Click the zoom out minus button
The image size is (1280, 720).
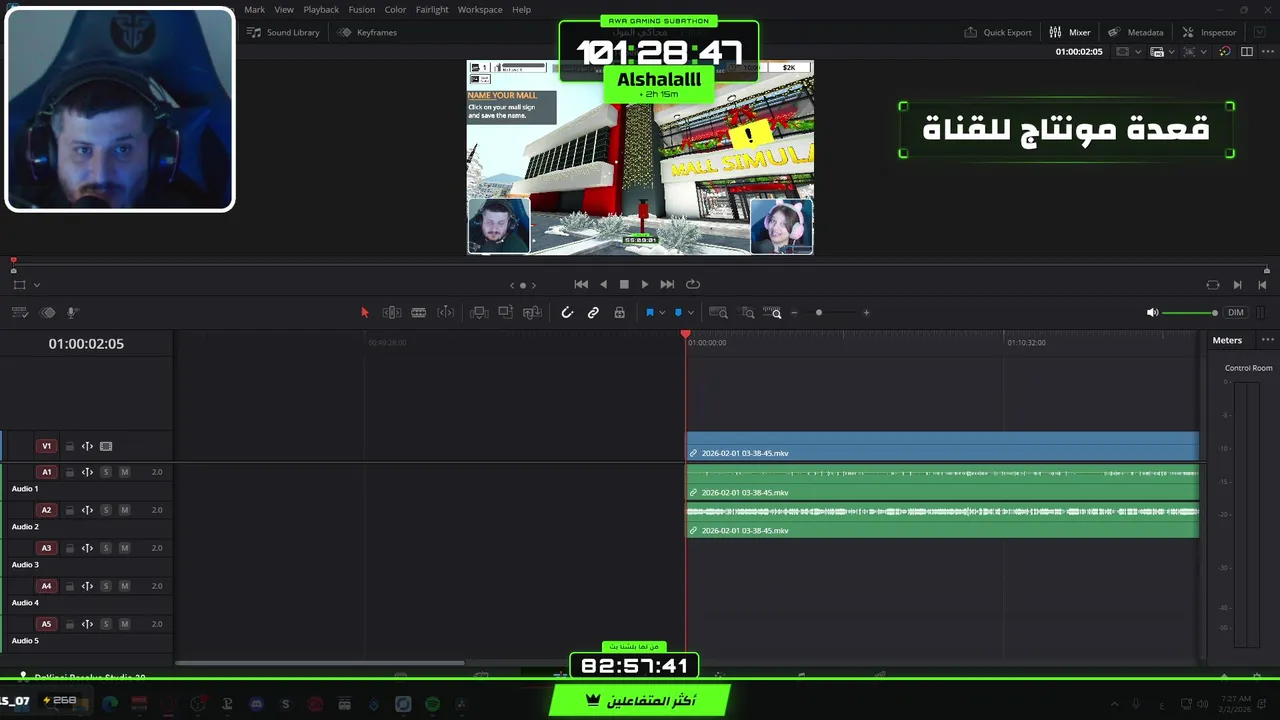click(794, 313)
